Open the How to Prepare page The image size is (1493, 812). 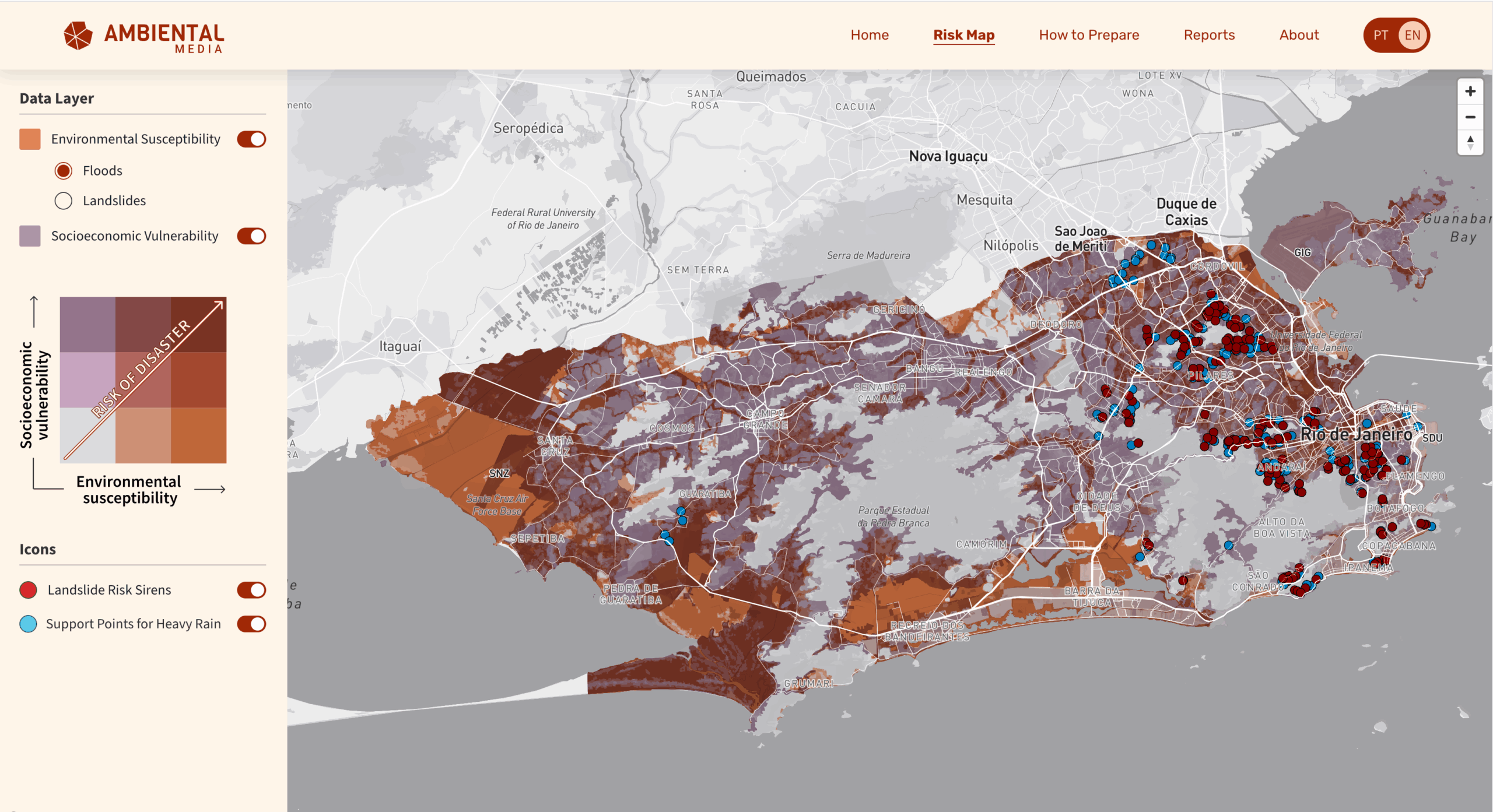1088,35
